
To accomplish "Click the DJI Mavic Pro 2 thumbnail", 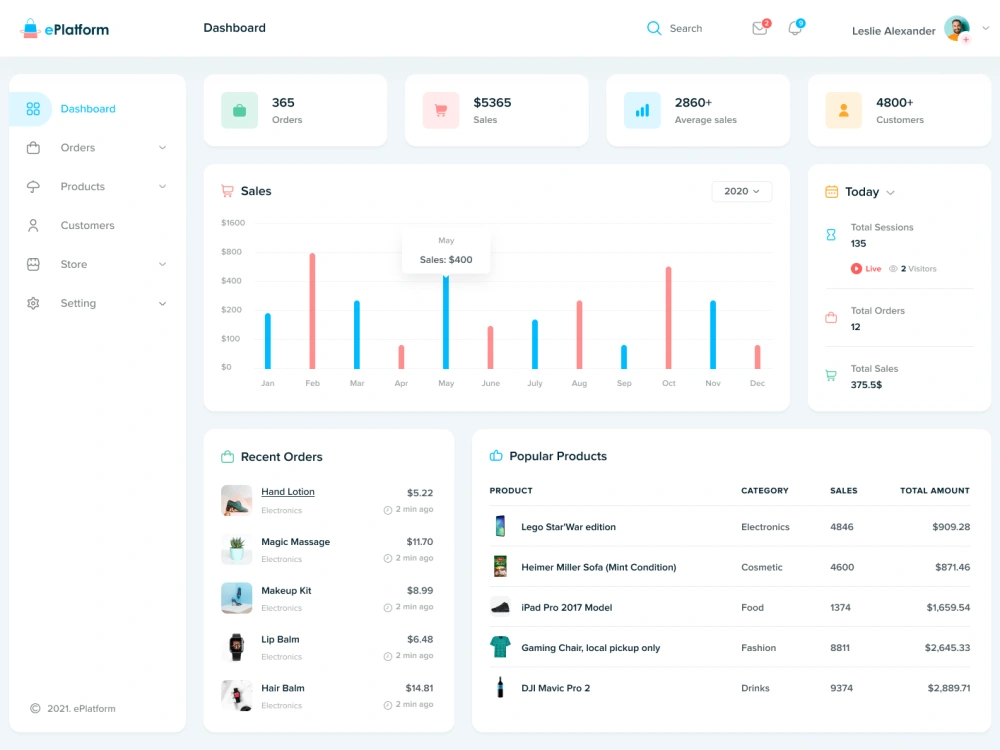I will point(500,688).
